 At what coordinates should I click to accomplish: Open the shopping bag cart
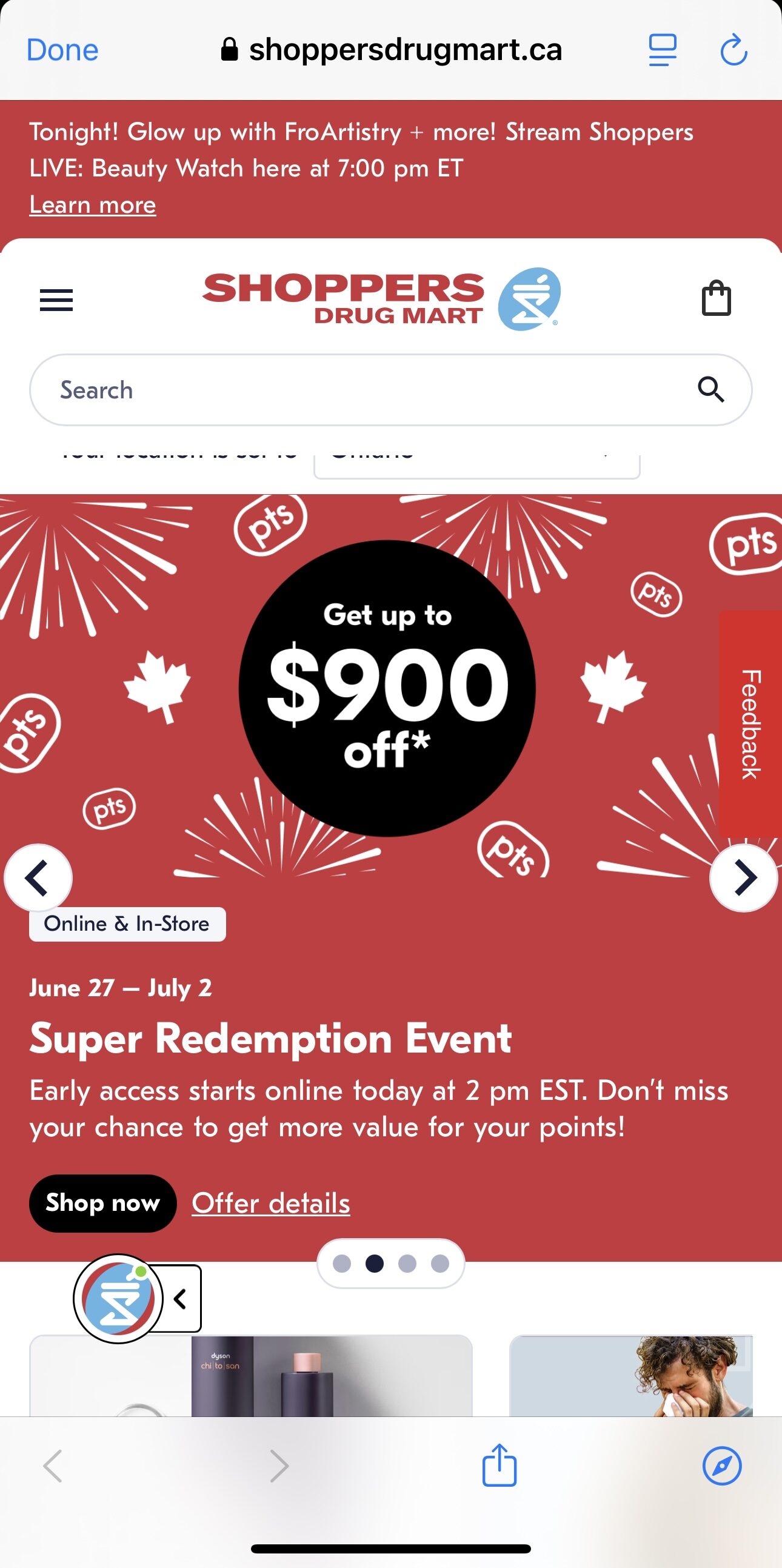717,299
